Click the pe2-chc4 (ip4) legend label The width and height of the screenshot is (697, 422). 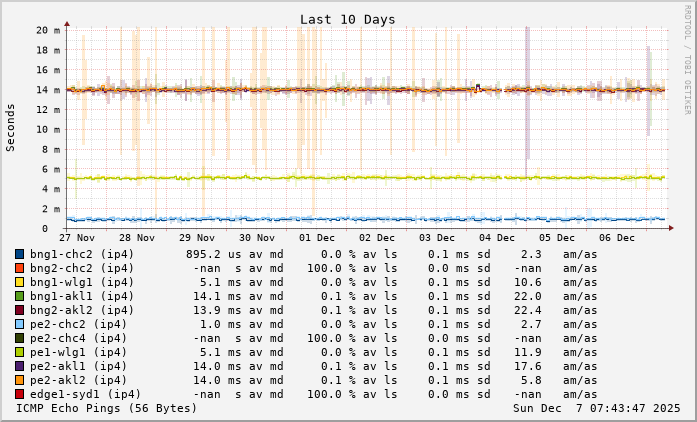click(78, 338)
